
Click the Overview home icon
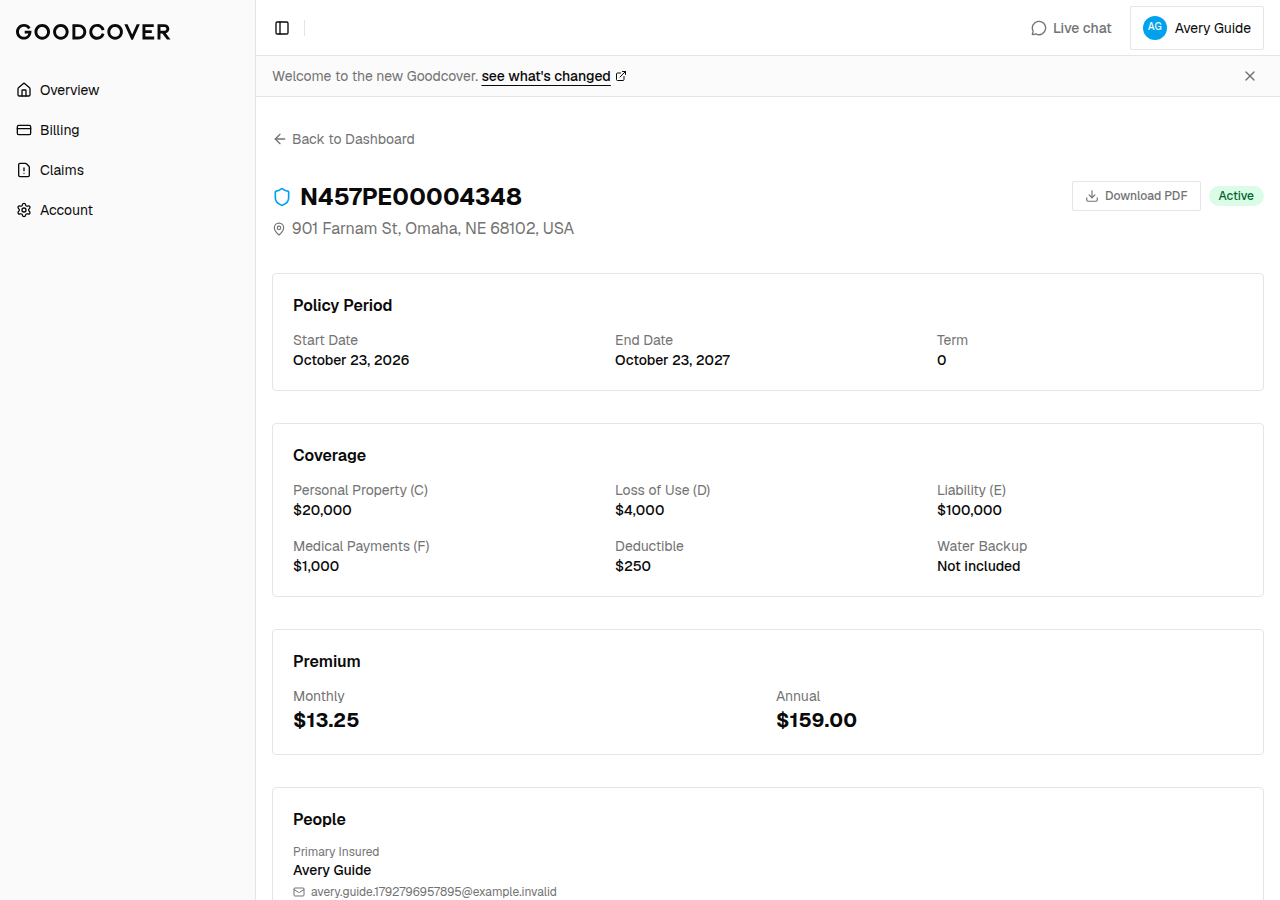[x=24, y=90]
